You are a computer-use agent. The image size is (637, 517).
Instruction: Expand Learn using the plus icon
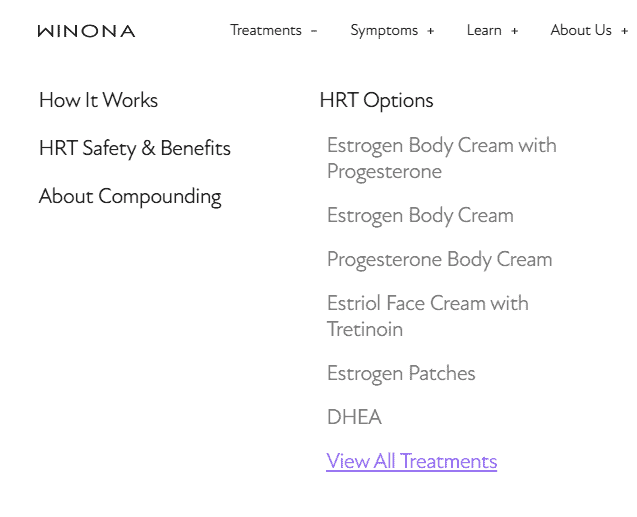pyautogui.click(x=515, y=31)
